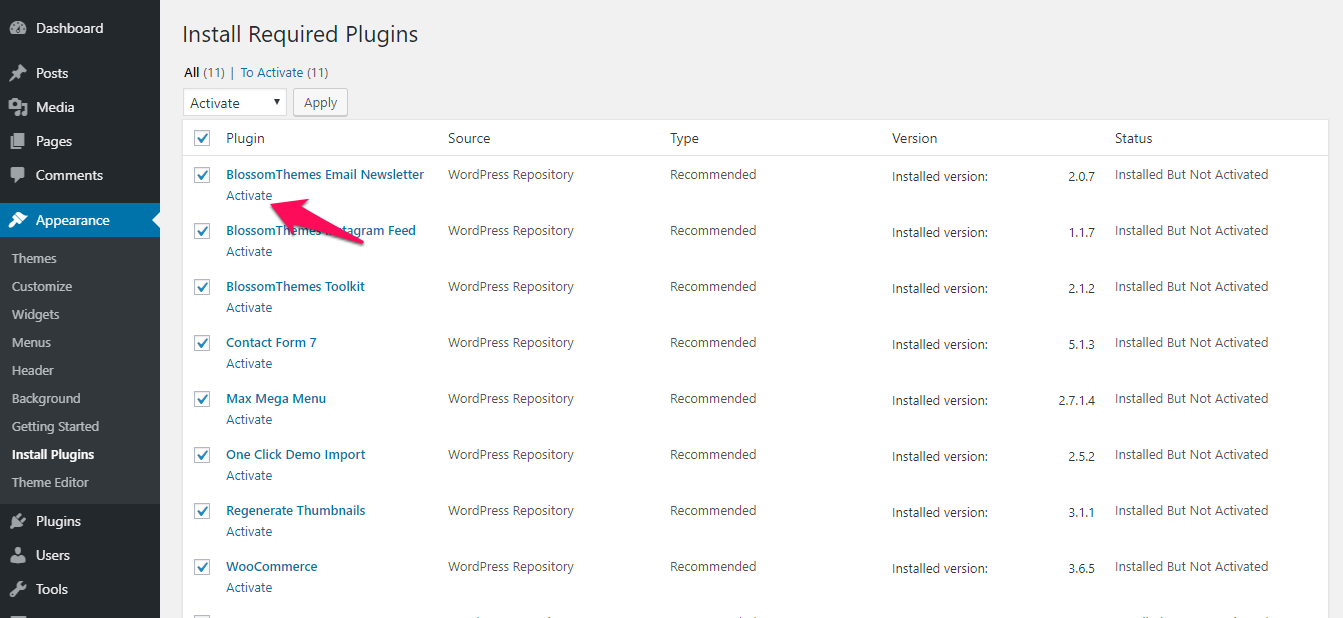Uncheck One Click Demo Import checkbox
1343x618 pixels.
point(202,455)
